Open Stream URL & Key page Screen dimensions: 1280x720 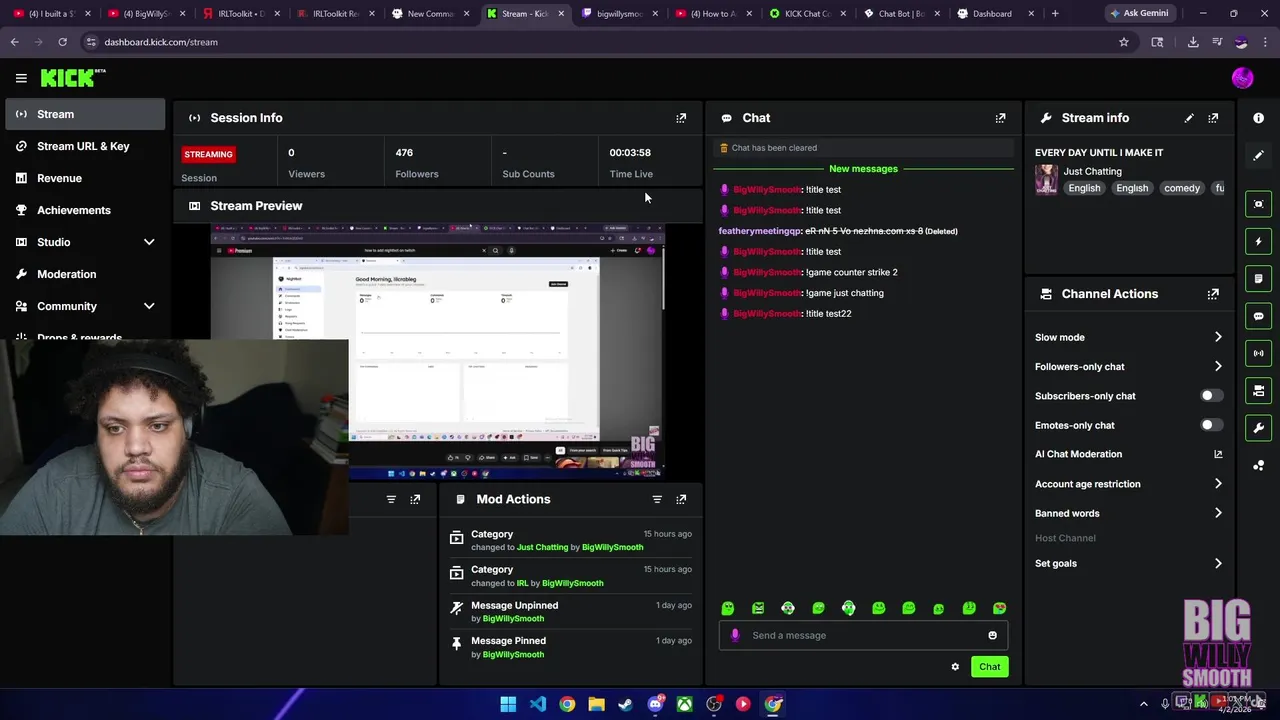tap(85, 146)
